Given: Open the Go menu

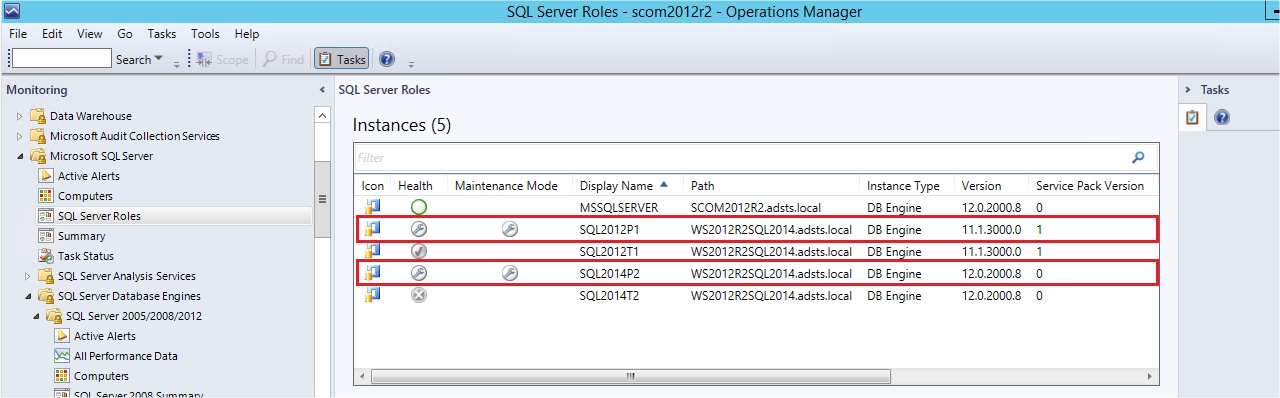Looking at the screenshot, I should click(125, 33).
